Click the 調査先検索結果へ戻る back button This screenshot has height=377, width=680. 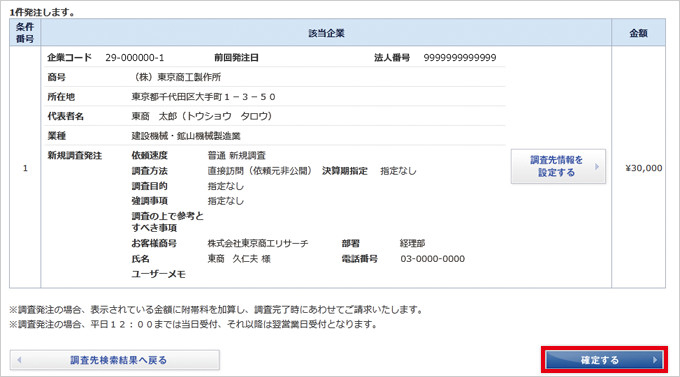pyautogui.click(x=115, y=360)
